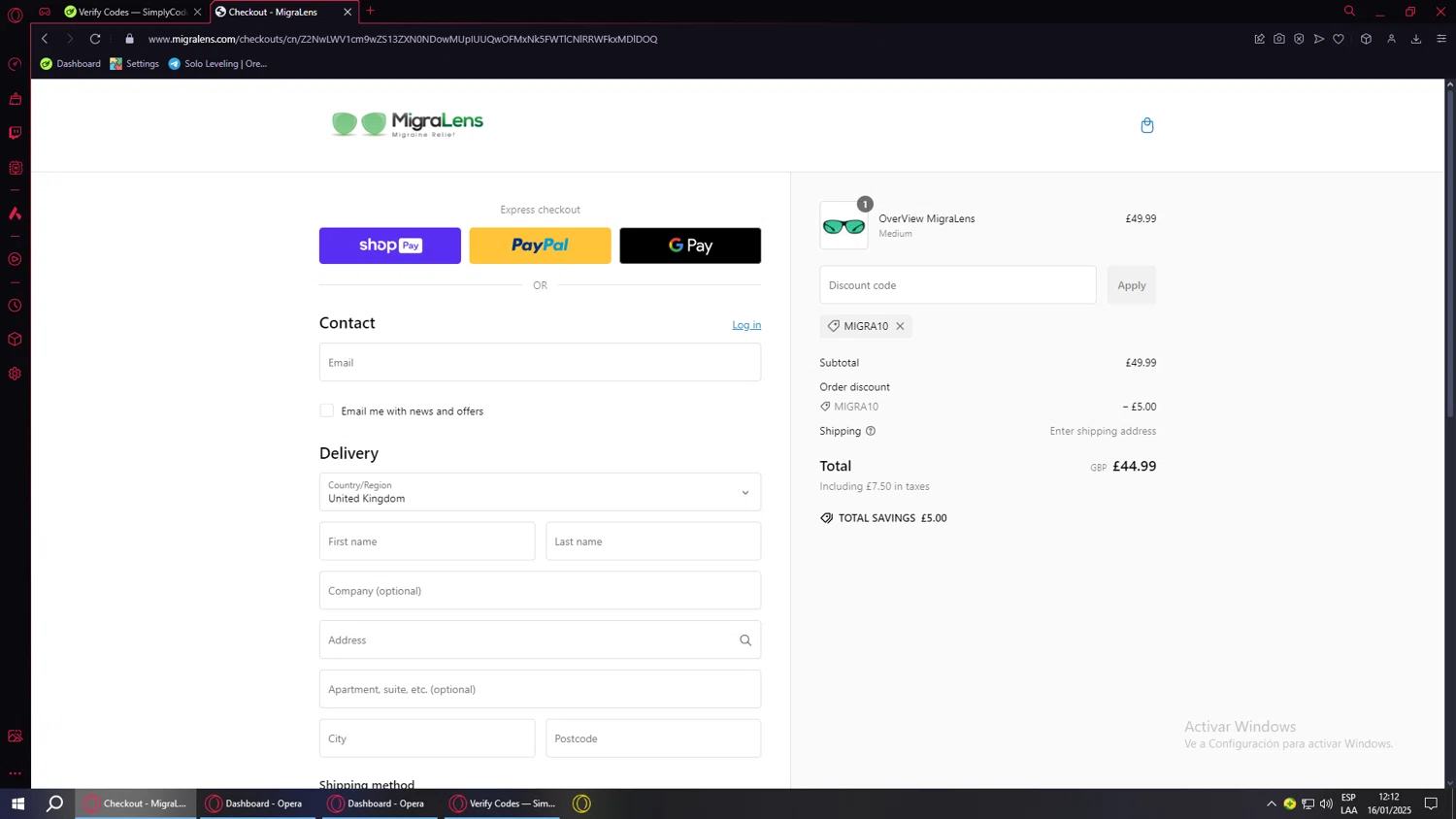1456x819 pixels.
Task: Open sidebar Settings gear icon
Action: pyautogui.click(x=15, y=374)
